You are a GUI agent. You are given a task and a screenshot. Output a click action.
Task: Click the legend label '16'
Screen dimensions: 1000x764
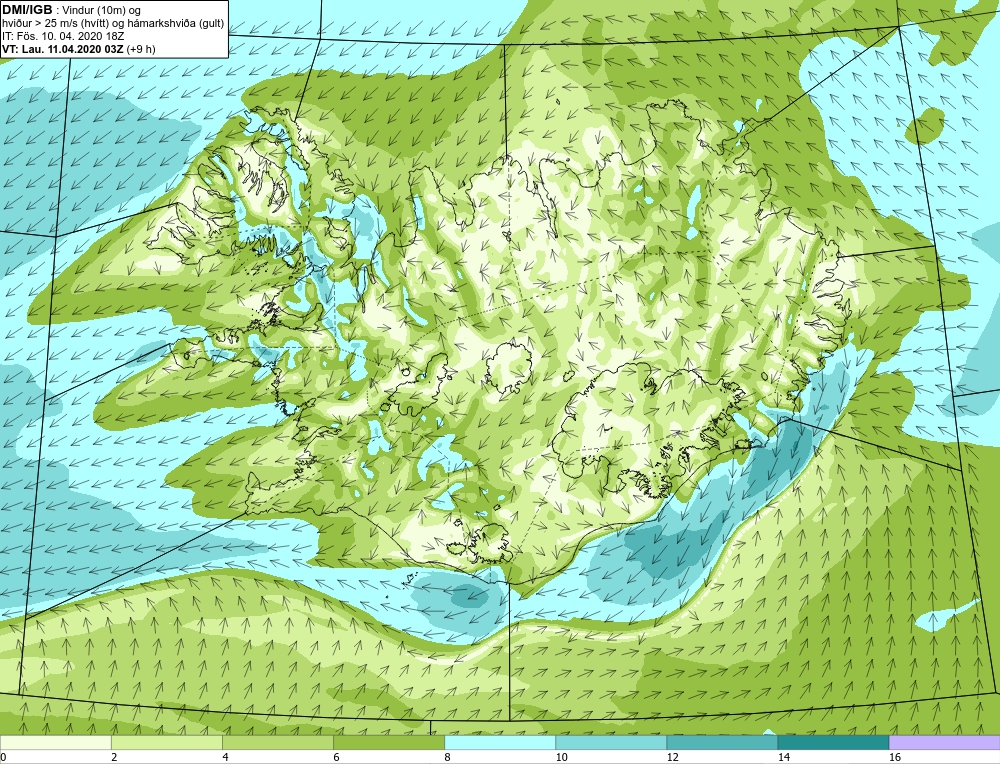click(895, 757)
